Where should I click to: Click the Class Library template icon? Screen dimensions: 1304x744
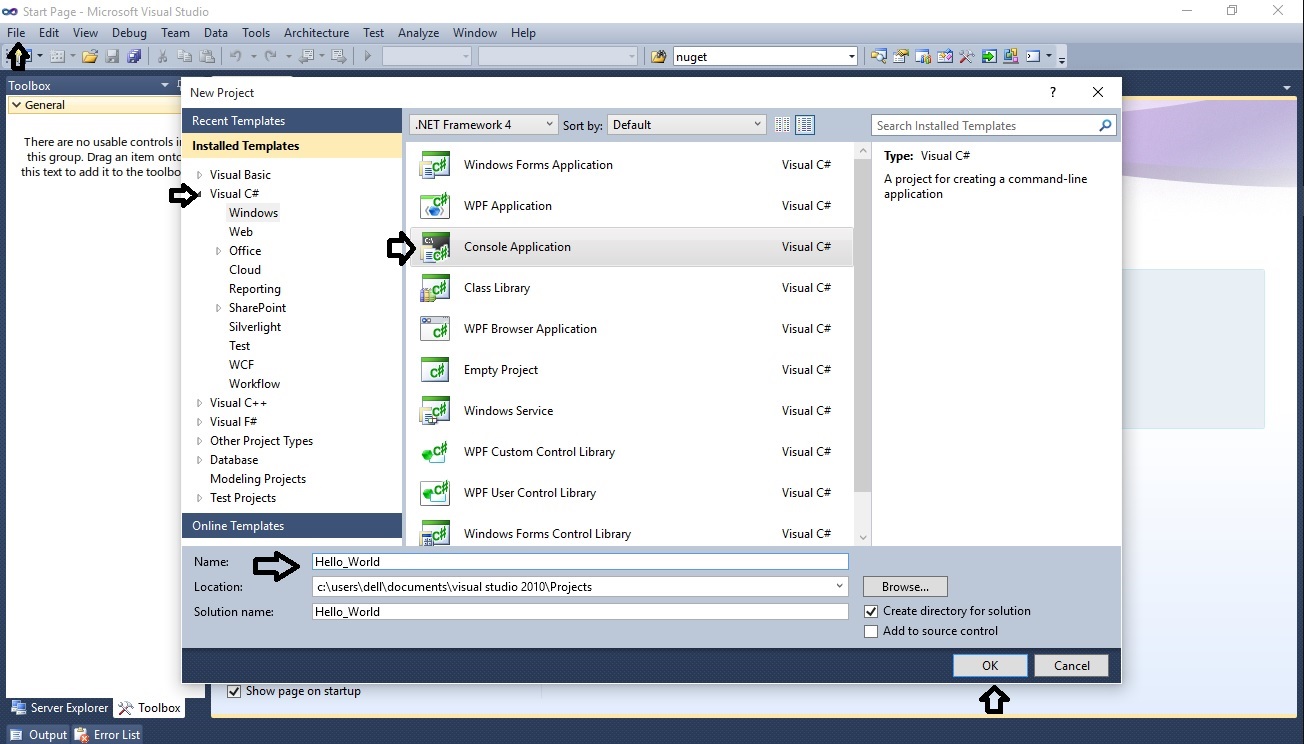(434, 288)
